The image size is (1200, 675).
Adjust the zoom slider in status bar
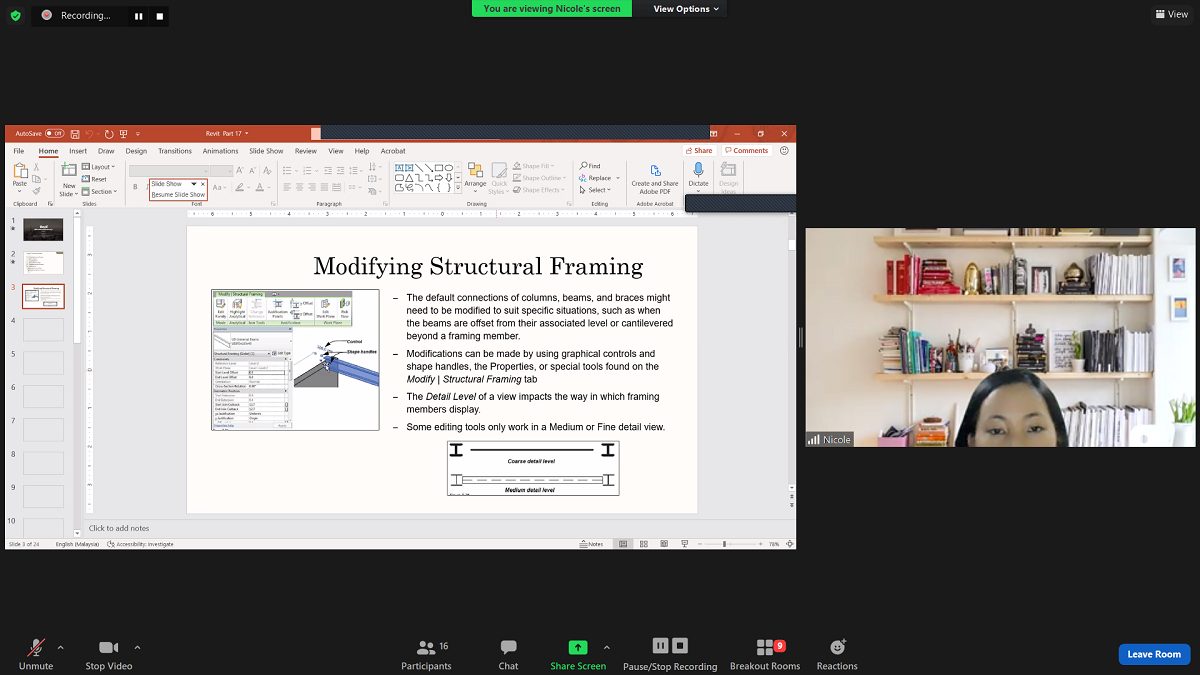[x=724, y=544]
